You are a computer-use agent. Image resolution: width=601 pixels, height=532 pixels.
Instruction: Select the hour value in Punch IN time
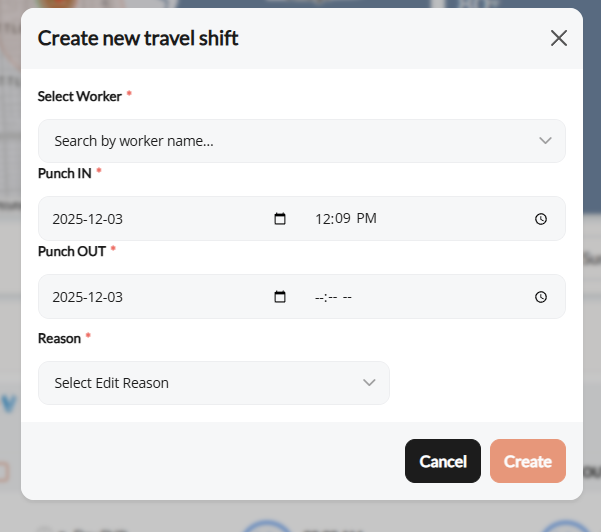[322, 219]
